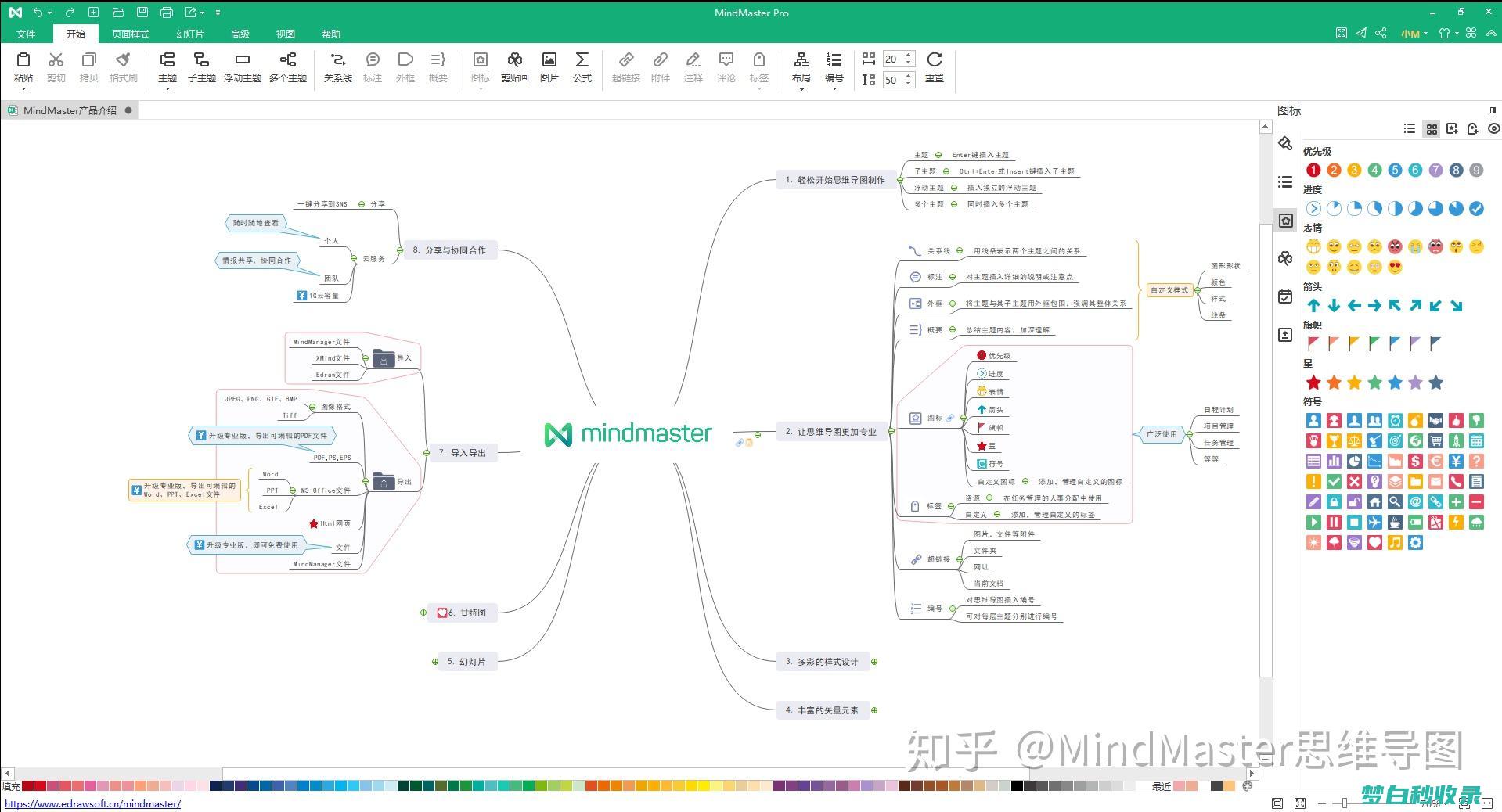
Task: Collapse the 分享与协同合作 branch toggle
Action: click(399, 250)
